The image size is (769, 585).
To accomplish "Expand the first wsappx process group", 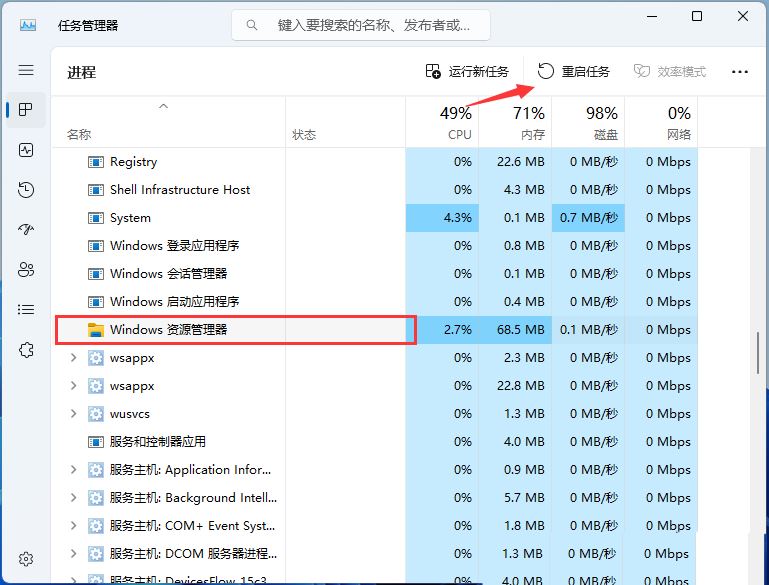I will pos(73,358).
